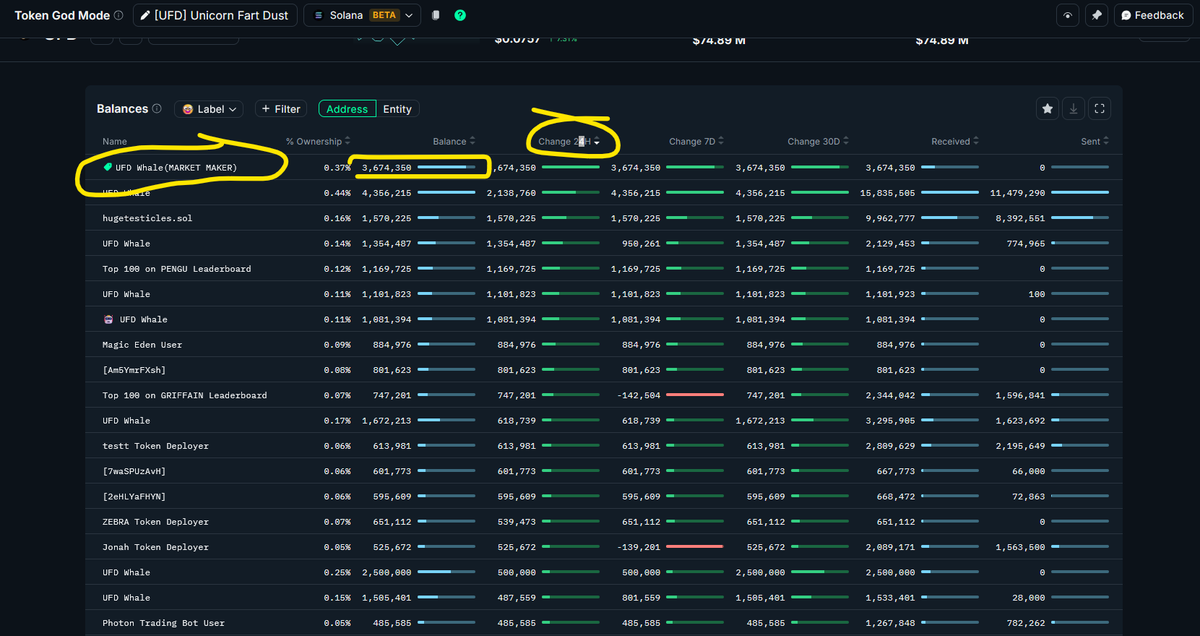Sort by the Sent column
Screen dimensions: 1200x636
1095,142
